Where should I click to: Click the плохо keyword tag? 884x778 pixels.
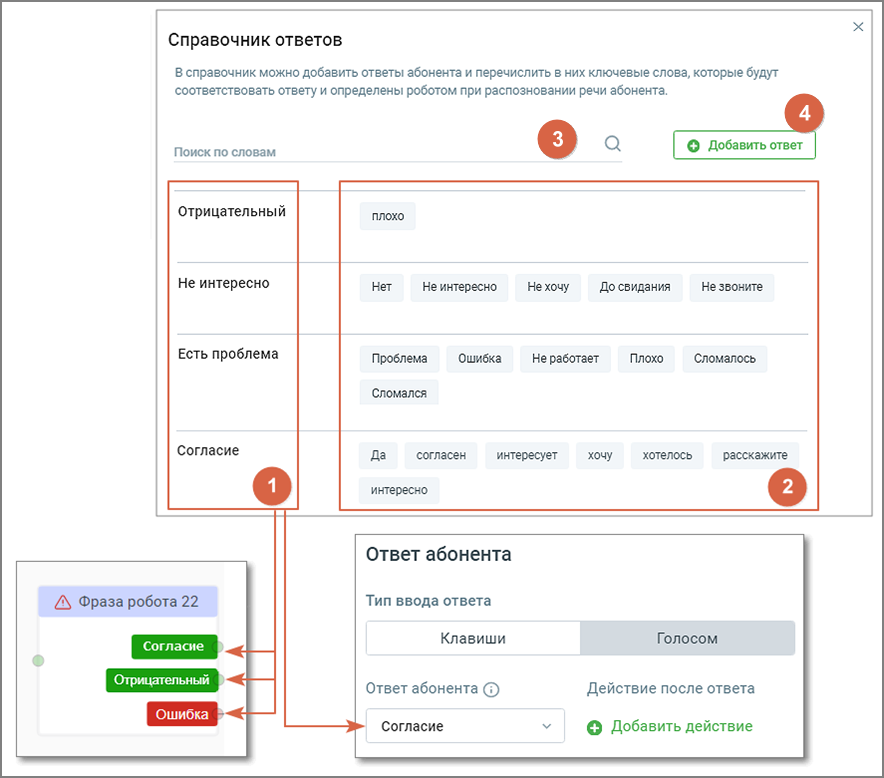coord(388,216)
